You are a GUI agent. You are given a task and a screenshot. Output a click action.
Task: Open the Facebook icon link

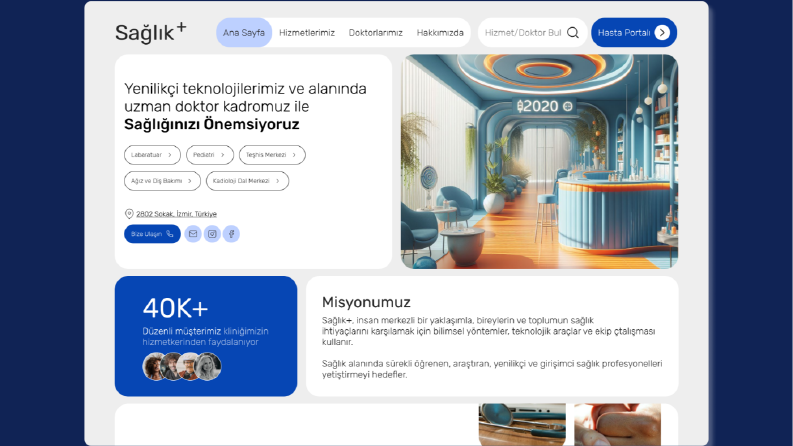point(231,234)
